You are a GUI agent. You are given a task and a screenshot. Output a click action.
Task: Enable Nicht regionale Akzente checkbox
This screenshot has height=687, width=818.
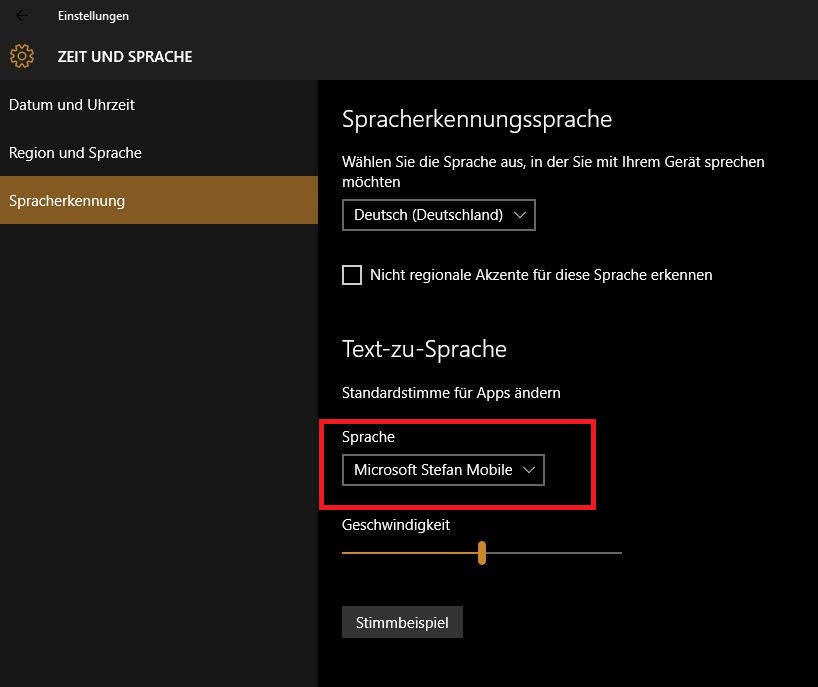pos(352,275)
